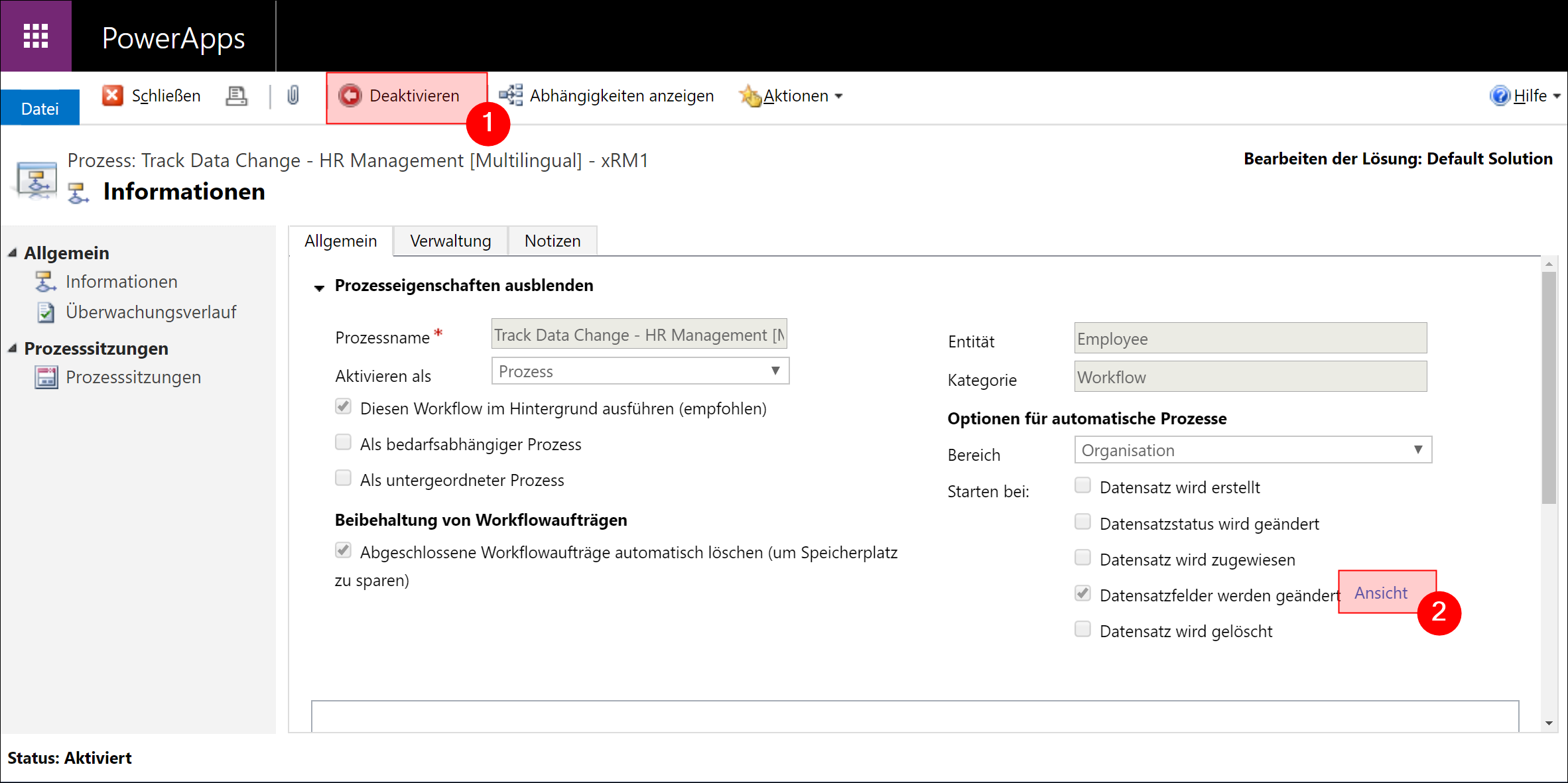This screenshot has width=1568, height=783.
Task: Click the print/save toolbar icon
Action: pos(236,96)
